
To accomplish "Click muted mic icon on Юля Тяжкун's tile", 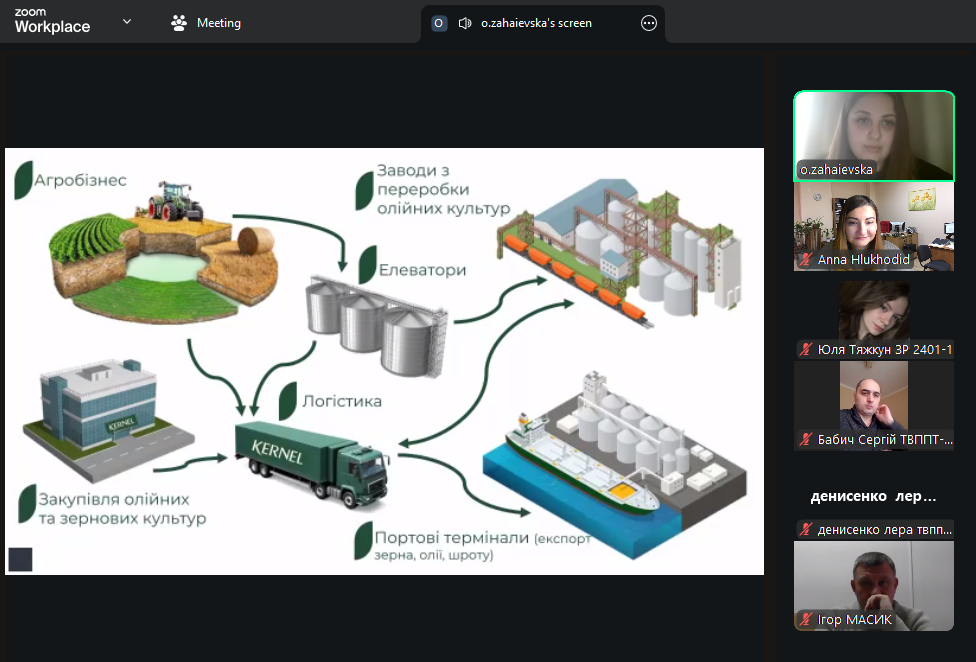I will click(805, 350).
